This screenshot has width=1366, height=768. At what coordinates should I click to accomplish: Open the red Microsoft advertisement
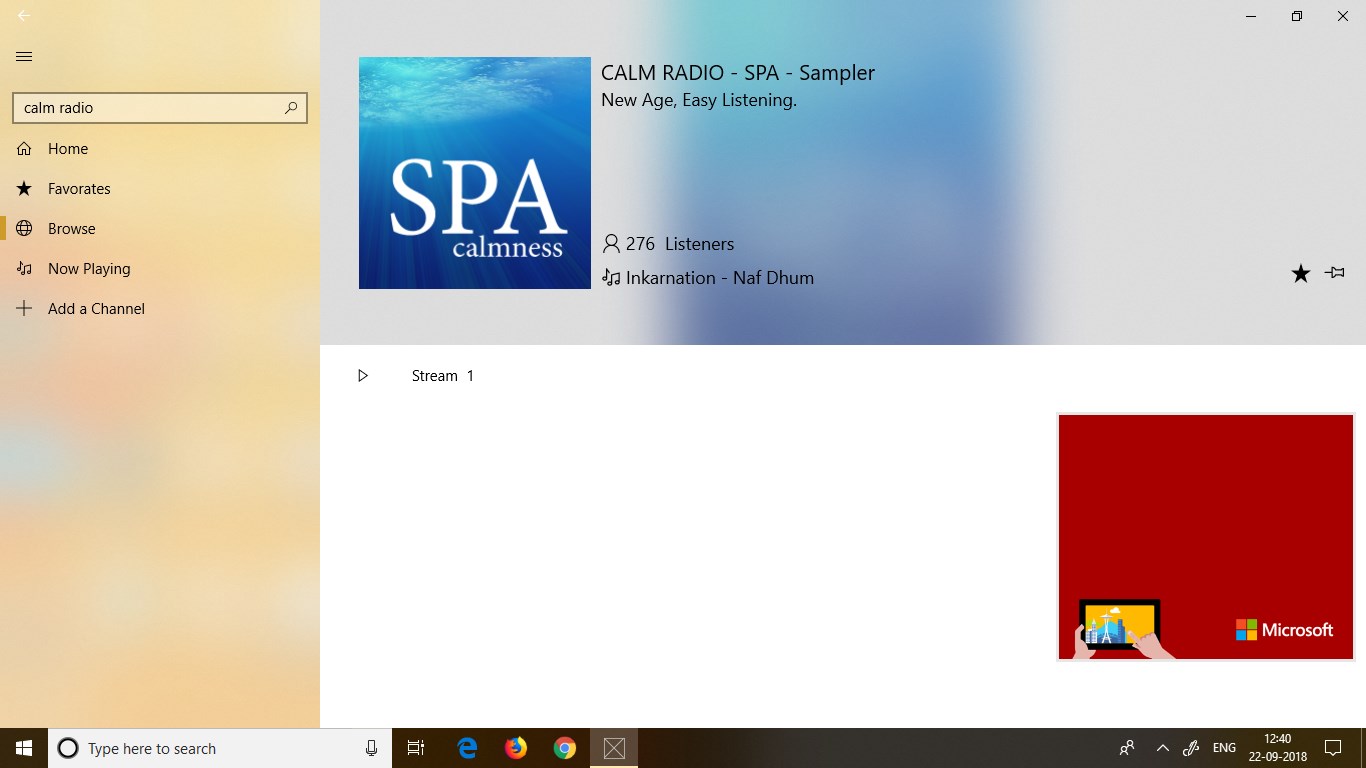(x=1206, y=537)
